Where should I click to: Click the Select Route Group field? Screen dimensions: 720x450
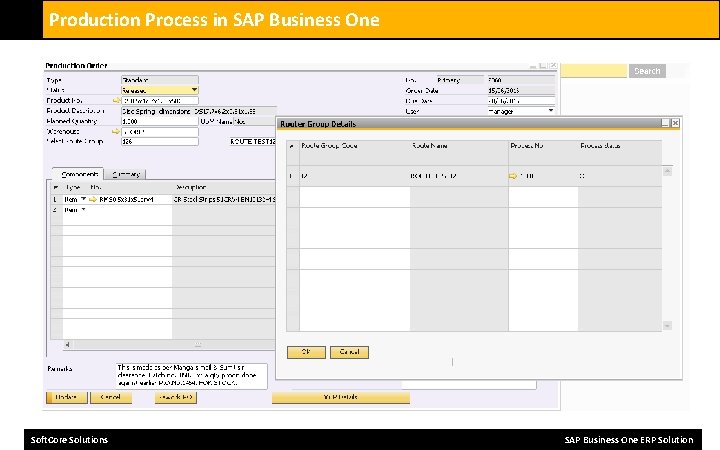point(159,141)
